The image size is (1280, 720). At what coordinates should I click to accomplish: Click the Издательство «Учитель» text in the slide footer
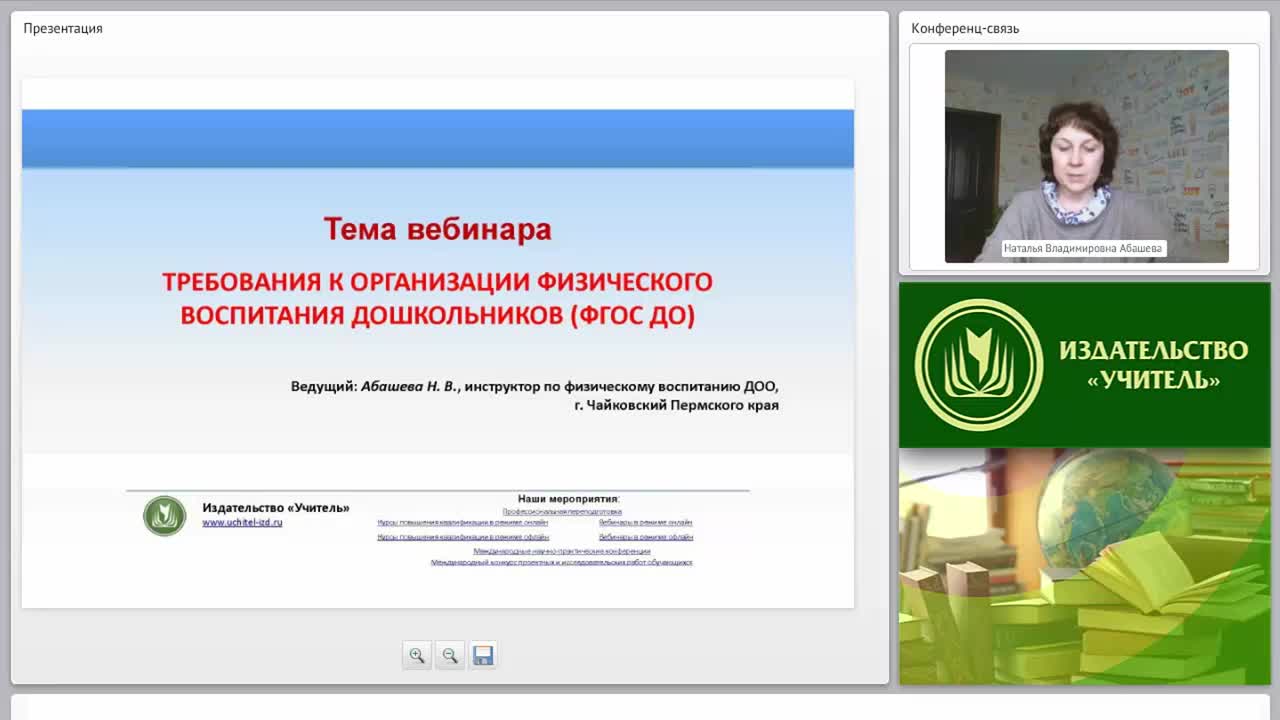[x=276, y=508]
